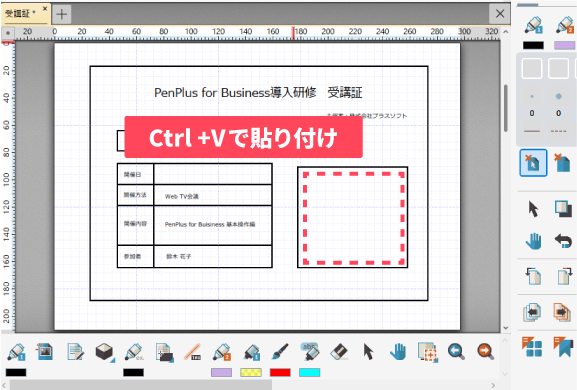This screenshot has width=577, height=390.
Task: Pick the black swatch under the ex. pen
Action: [134, 372]
